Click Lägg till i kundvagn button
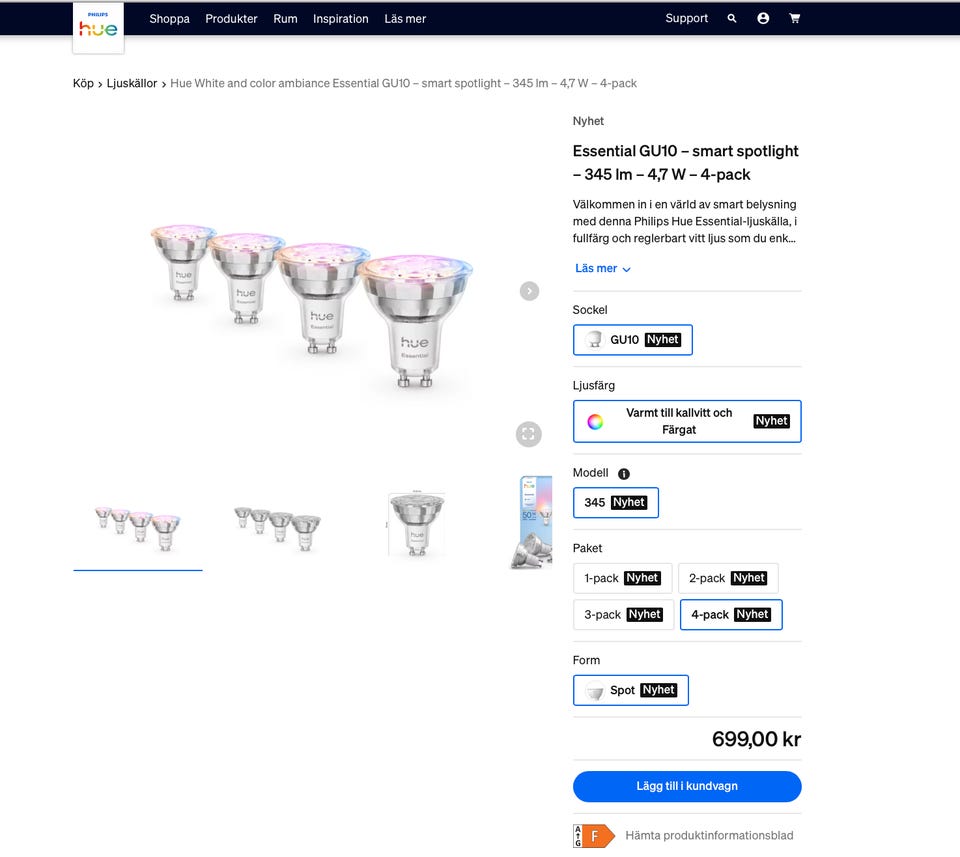 pos(687,787)
